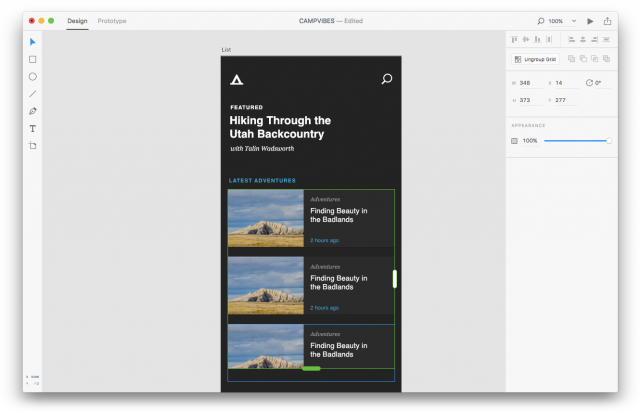The image size is (640, 414).
Task: Click the green horizontal repeat grid handle
Action: point(311,369)
